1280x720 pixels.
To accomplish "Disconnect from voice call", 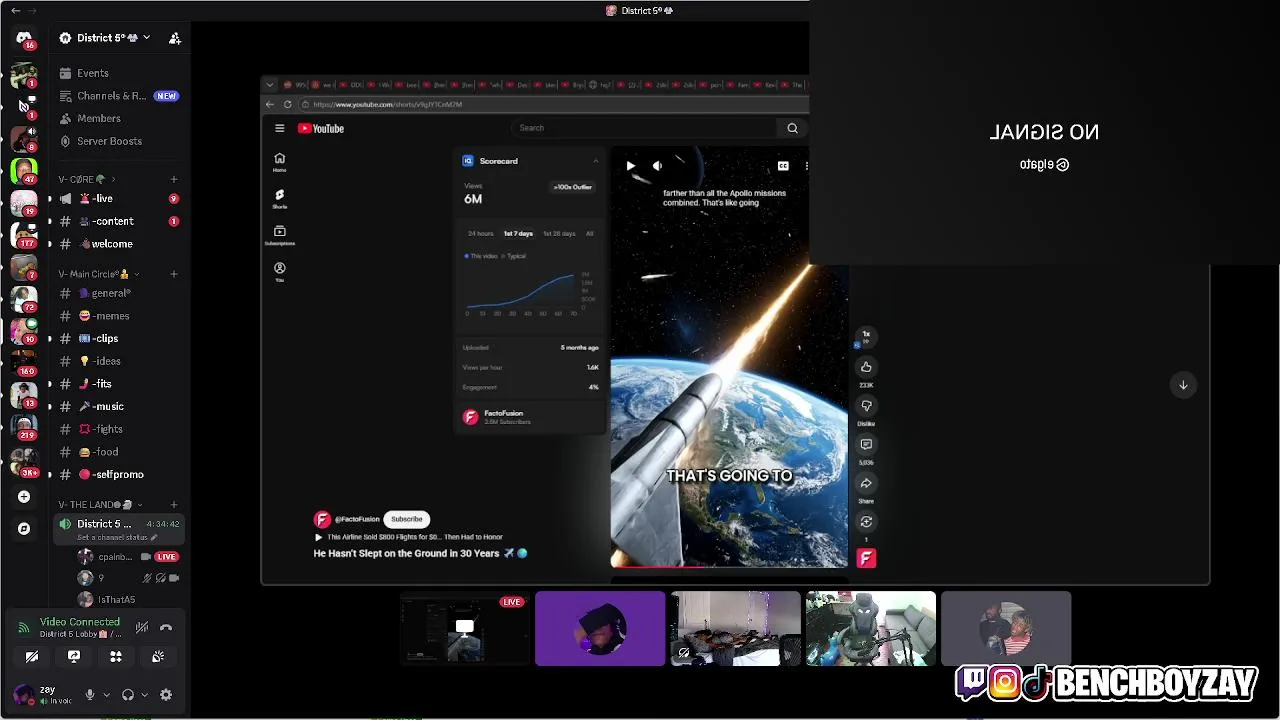I will coord(166,627).
